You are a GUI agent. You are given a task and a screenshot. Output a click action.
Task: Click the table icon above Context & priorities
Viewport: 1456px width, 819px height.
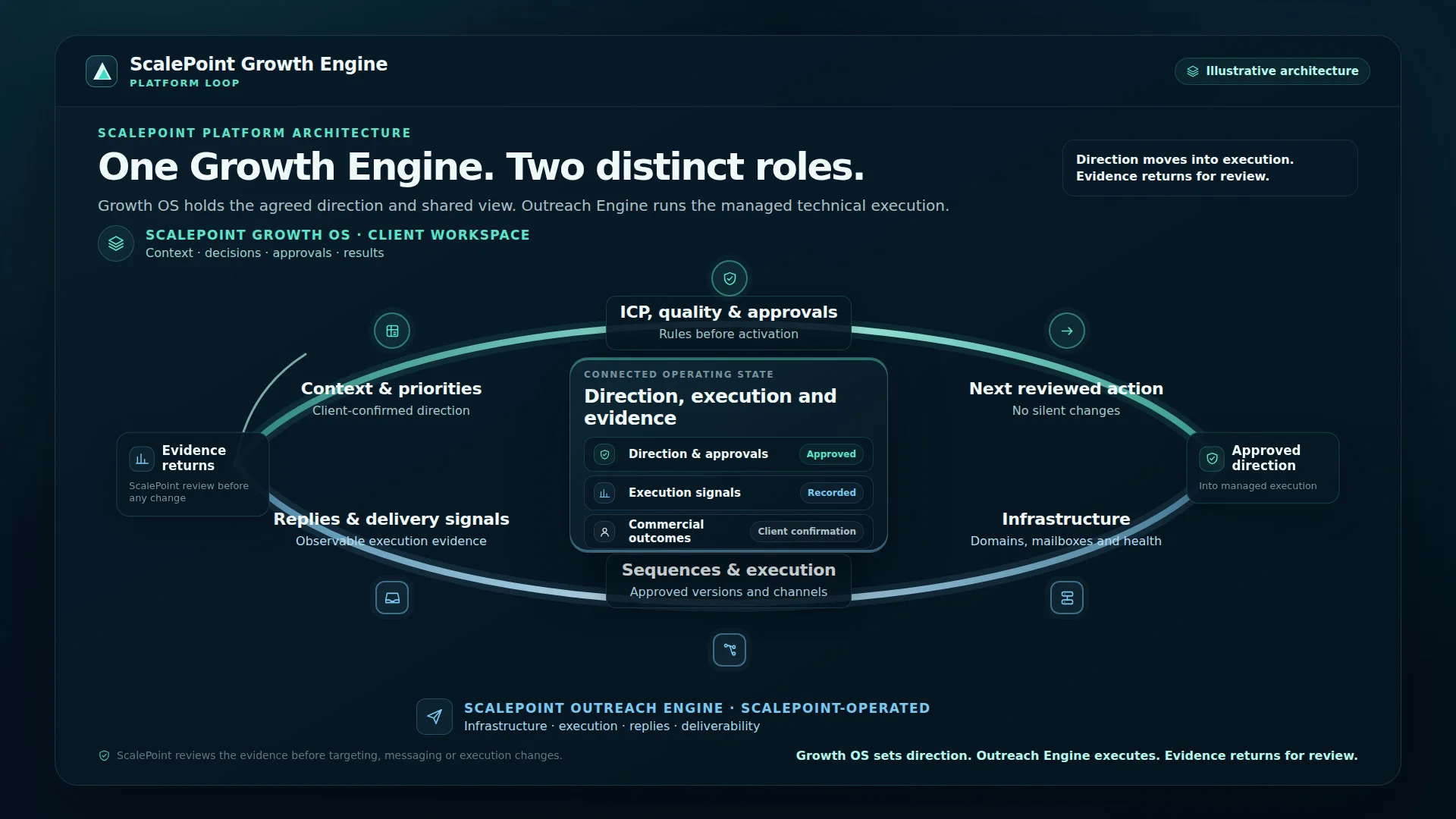[x=392, y=331]
